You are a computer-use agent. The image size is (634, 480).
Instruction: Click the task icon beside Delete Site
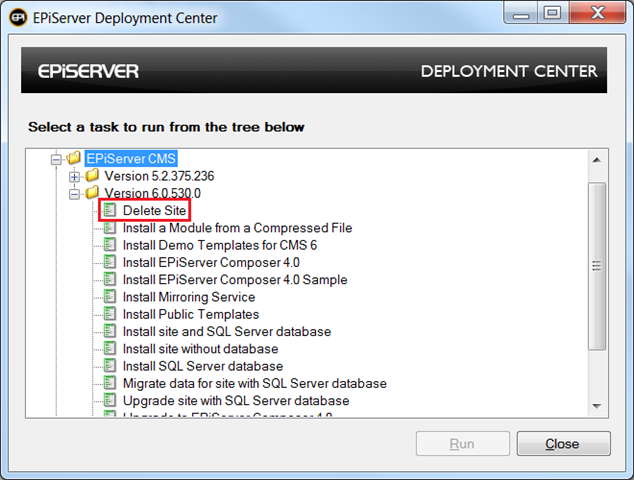[111, 211]
